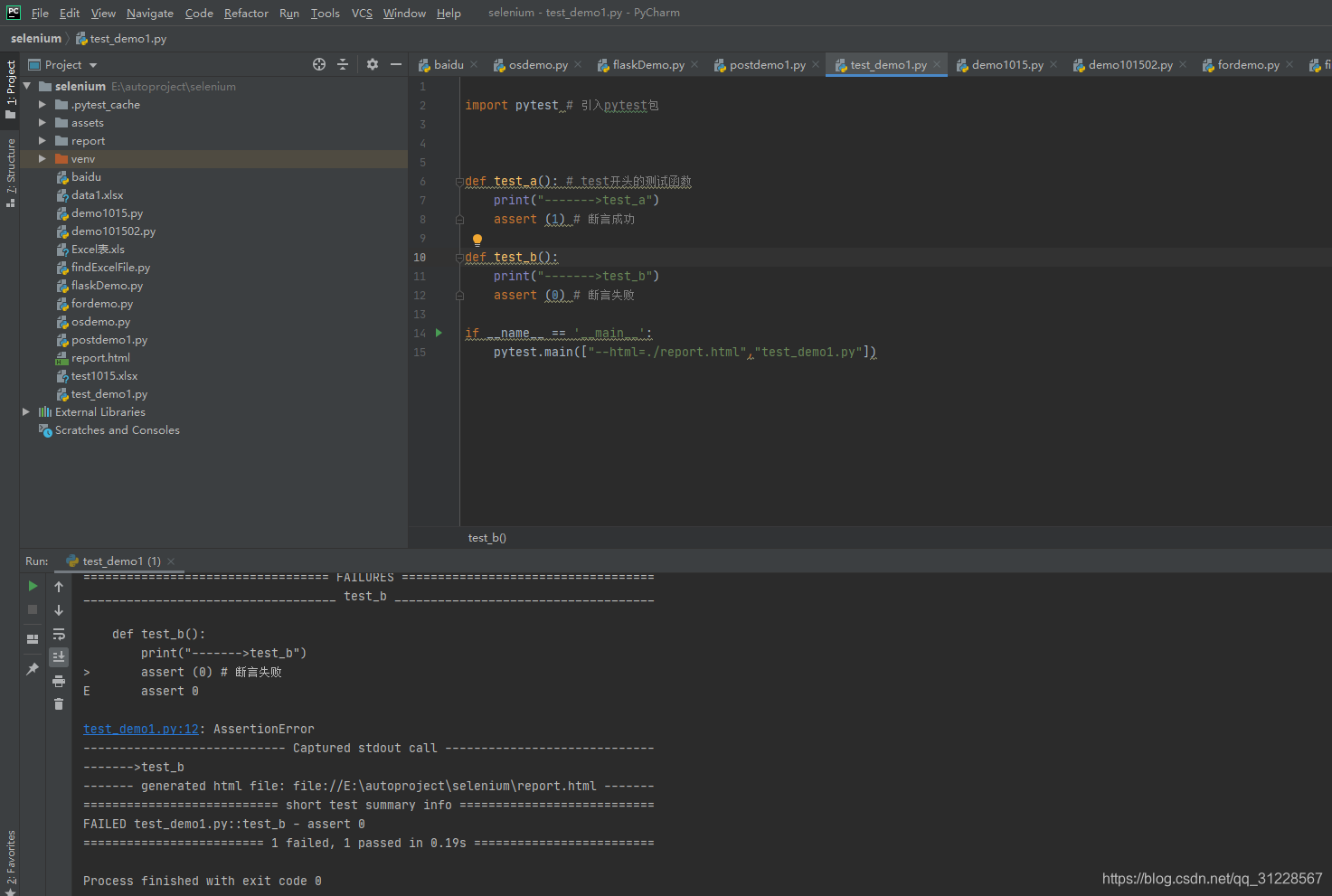Open the intention bulb near line 9
Screen dimensions: 1332x896
click(477, 239)
